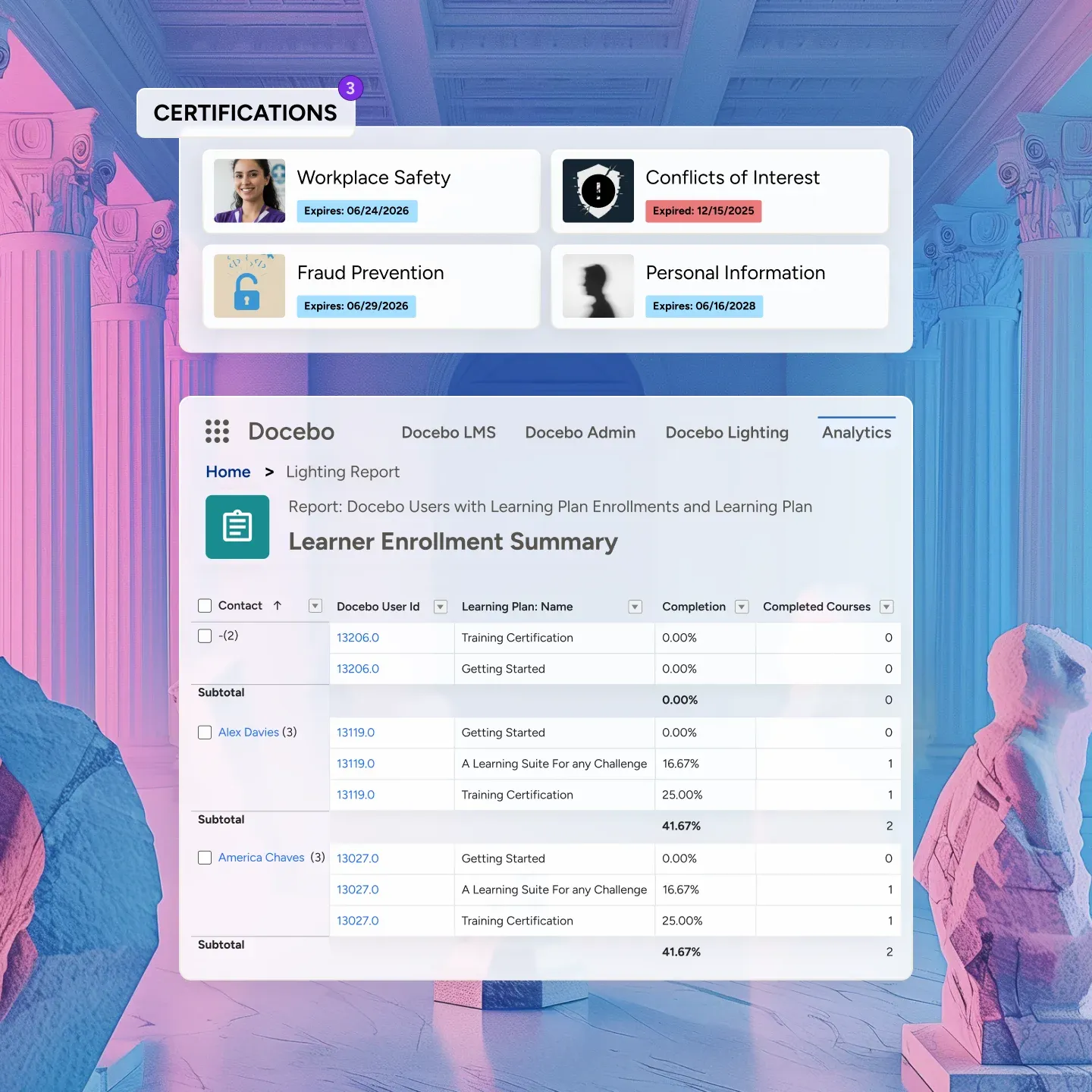Open the Docebo User Id column dropdown
The width and height of the screenshot is (1092, 1092).
(x=440, y=607)
